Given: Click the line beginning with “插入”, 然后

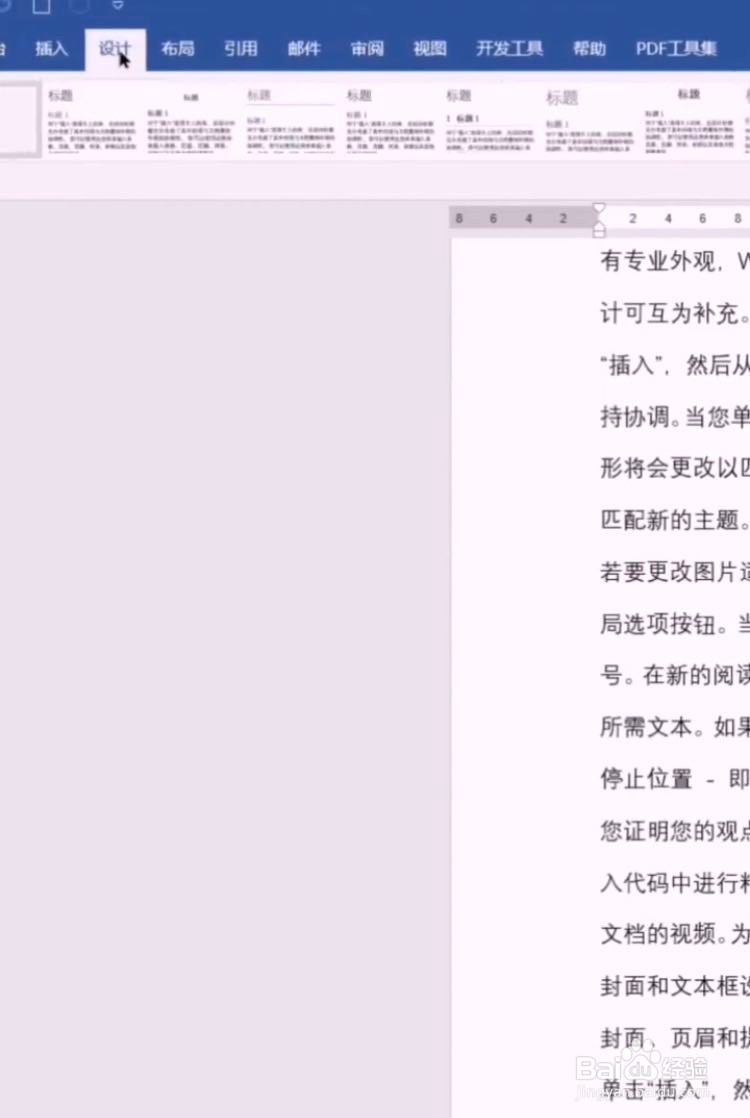Looking at the screenshot, I should [x=674, y=365].
